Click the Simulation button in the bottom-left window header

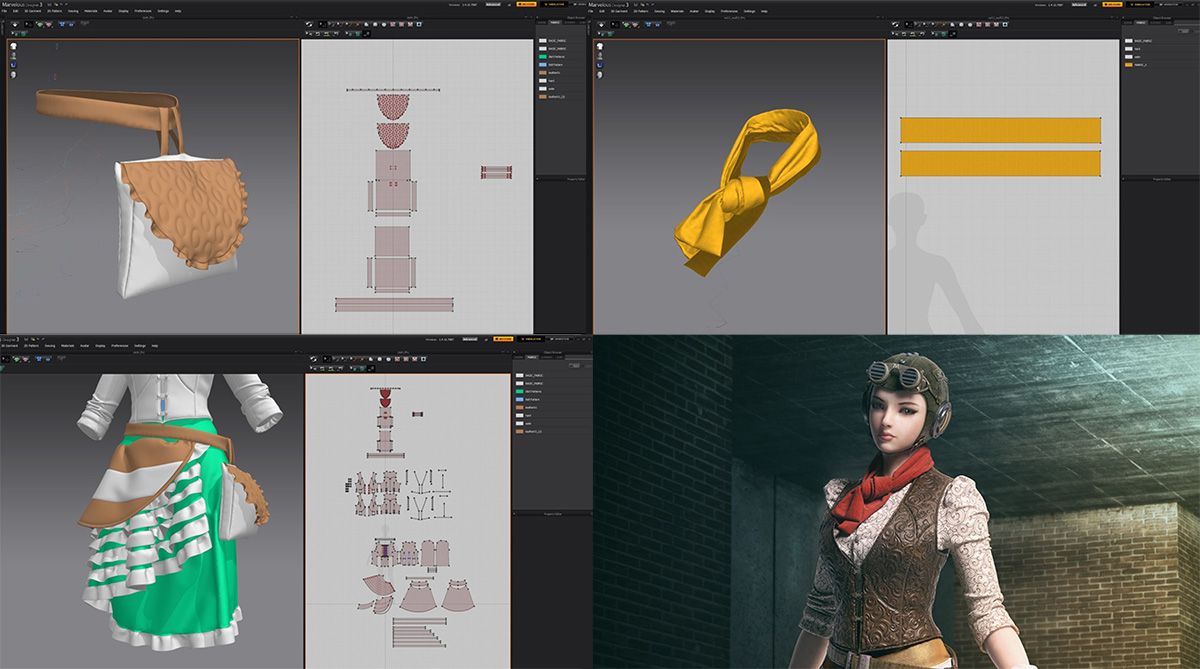tap(531, 339)
